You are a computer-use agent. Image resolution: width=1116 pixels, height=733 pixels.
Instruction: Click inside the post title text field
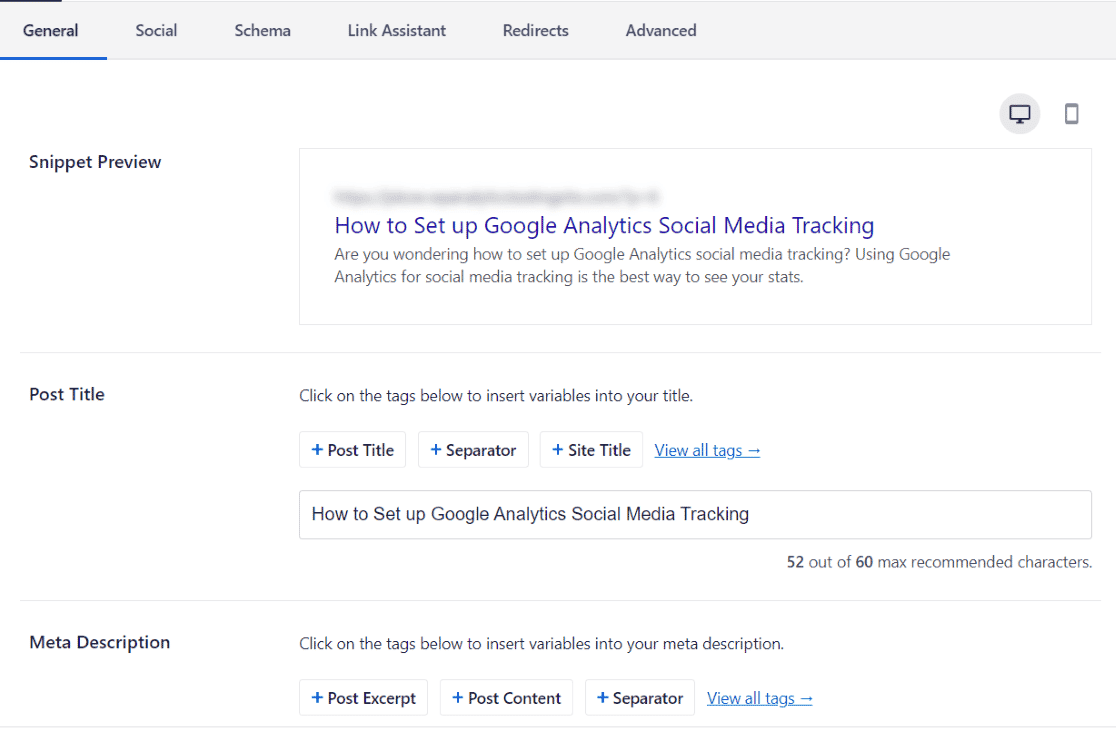695,514
